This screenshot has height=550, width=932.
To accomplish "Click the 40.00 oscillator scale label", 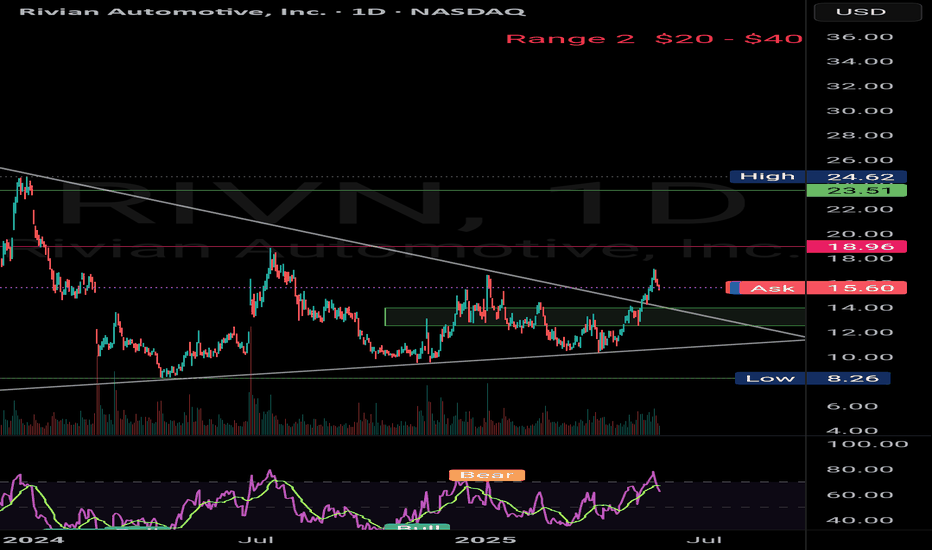I will 860,520.
